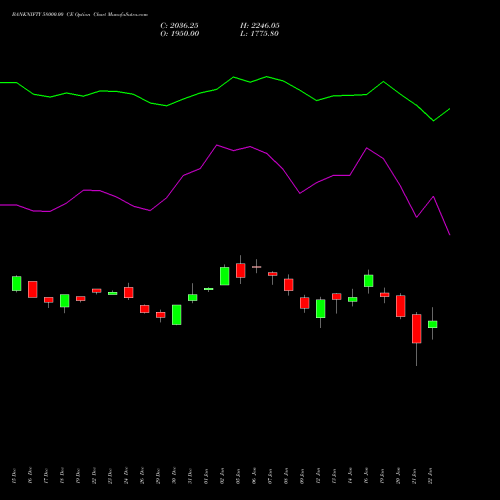500x500 pixels.
Task: Select the high value H: 2246.05
Action: pyautogui.click(x=260, y=26)
